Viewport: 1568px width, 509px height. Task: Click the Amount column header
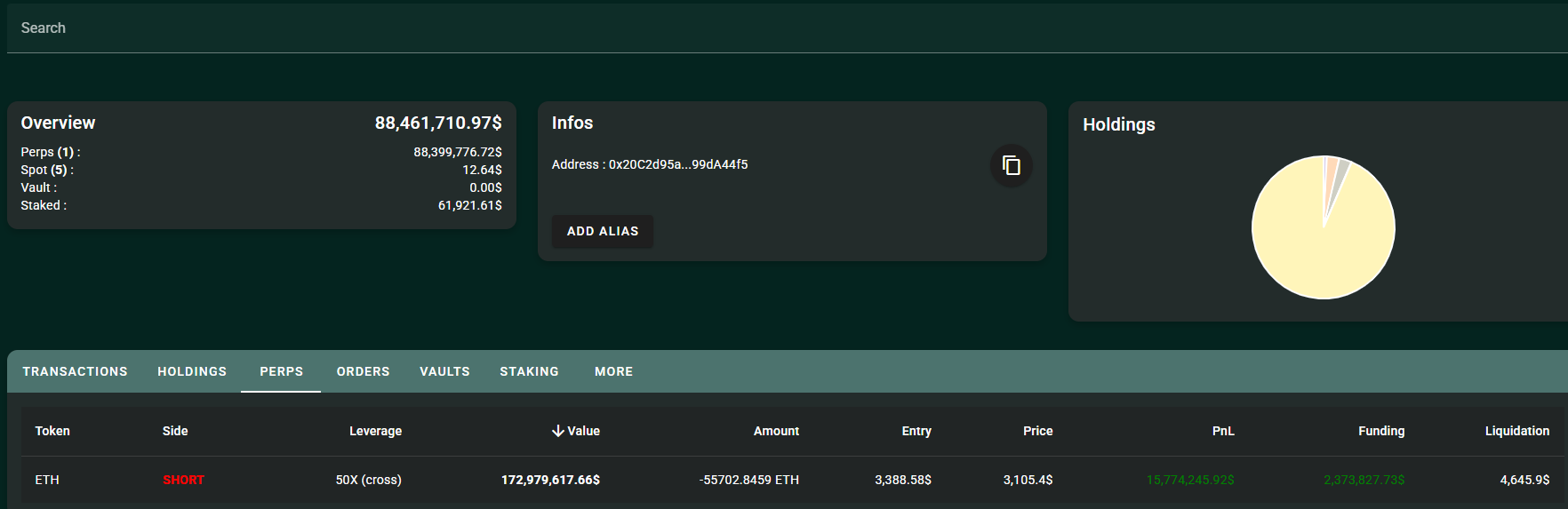pos(776,431)
